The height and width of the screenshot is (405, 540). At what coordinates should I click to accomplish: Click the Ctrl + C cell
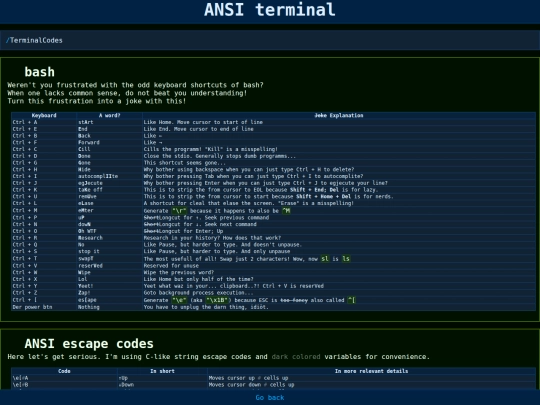point(44,149)
